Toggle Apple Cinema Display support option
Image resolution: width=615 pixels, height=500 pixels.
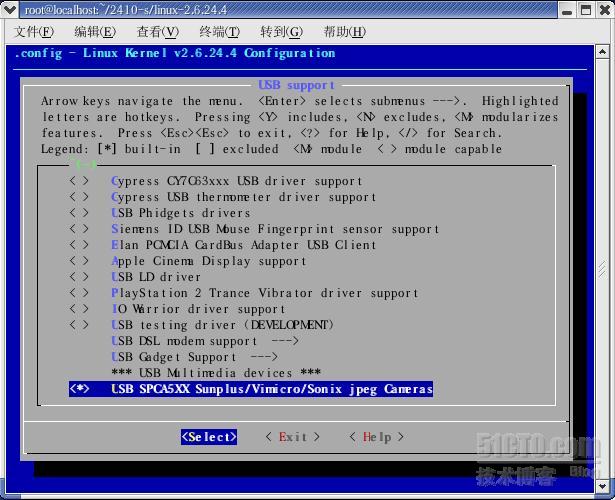coord(79,261)
